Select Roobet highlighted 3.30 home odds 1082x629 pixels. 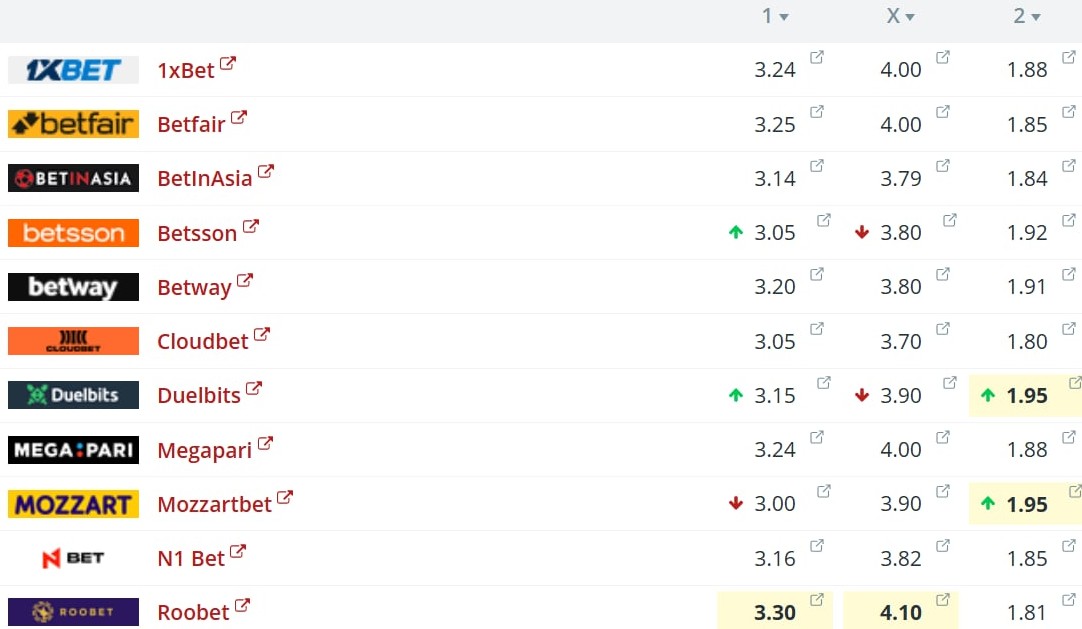(775, 610)
